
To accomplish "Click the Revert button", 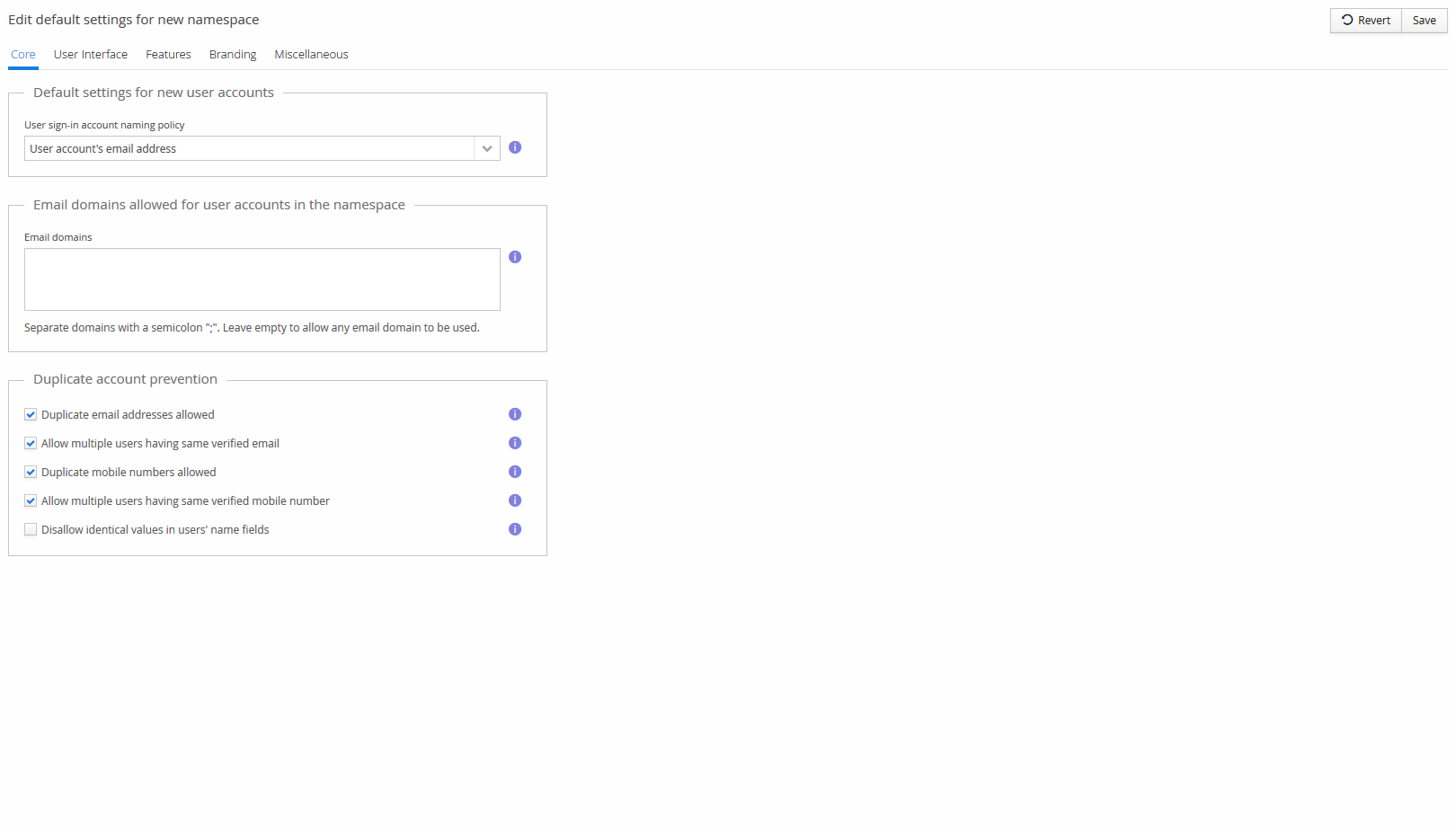I will (x=1365, y=21).
